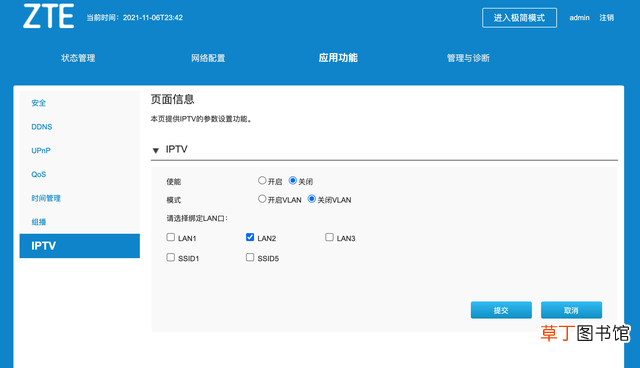
Task: Open 组播 in the sidebar
Action: tap(39, 222)
